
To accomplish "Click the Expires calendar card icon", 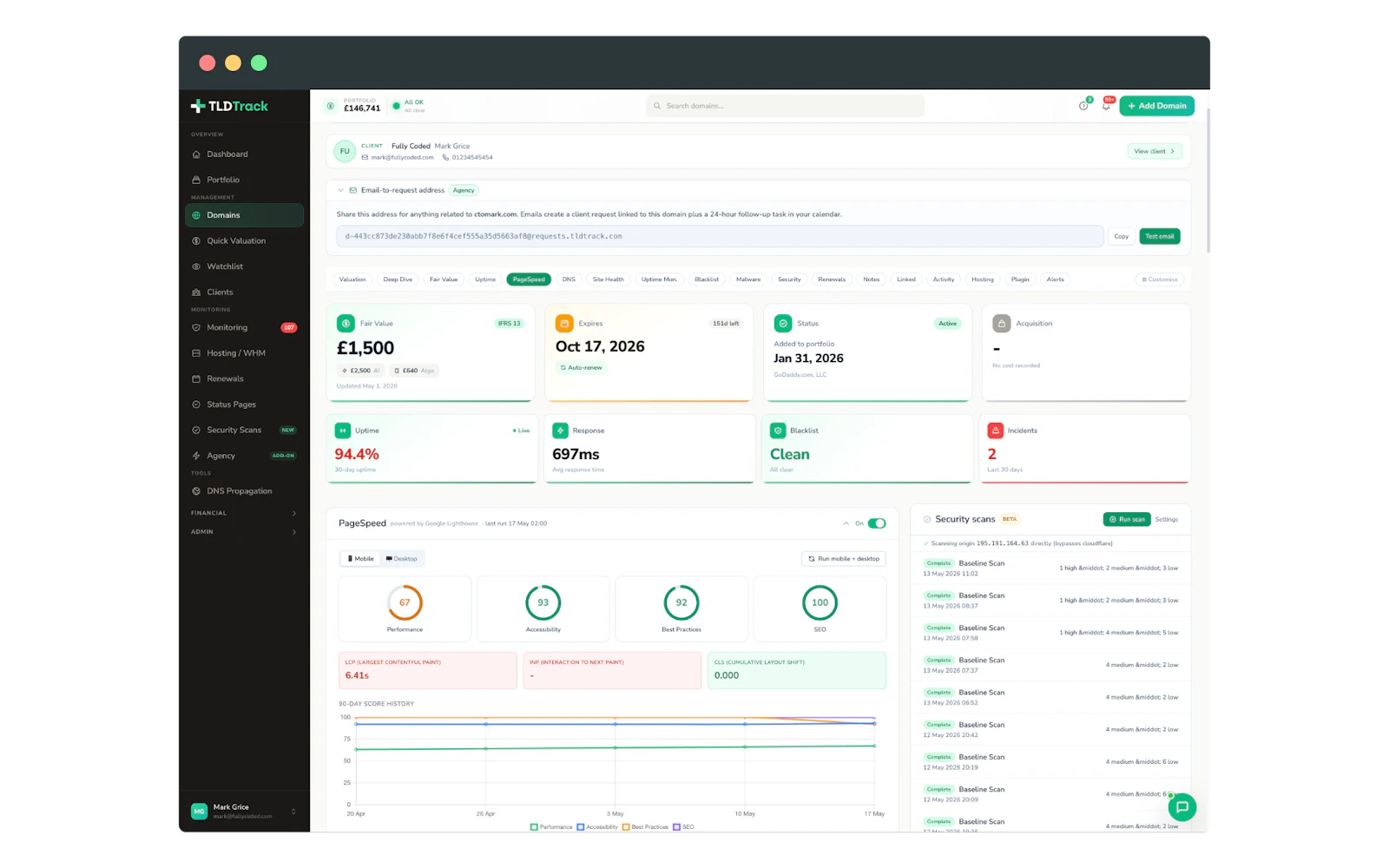I will tap(564, 324).
